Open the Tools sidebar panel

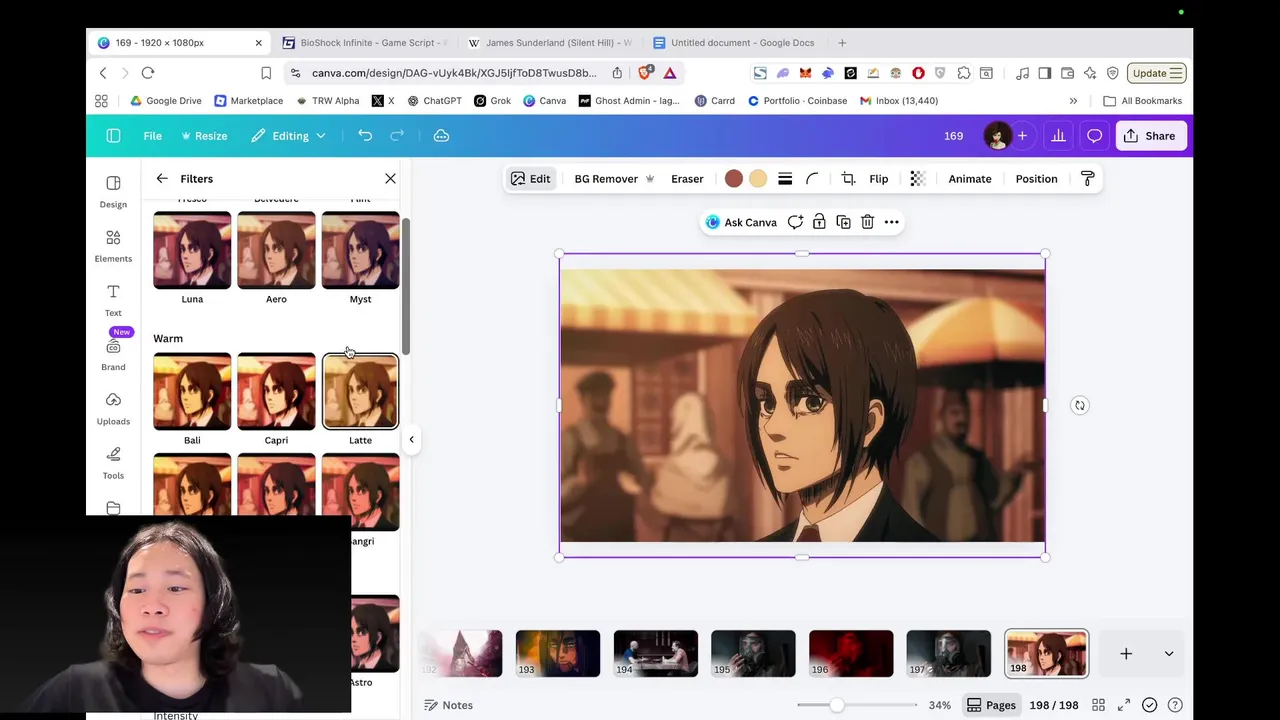pos(113,462)
